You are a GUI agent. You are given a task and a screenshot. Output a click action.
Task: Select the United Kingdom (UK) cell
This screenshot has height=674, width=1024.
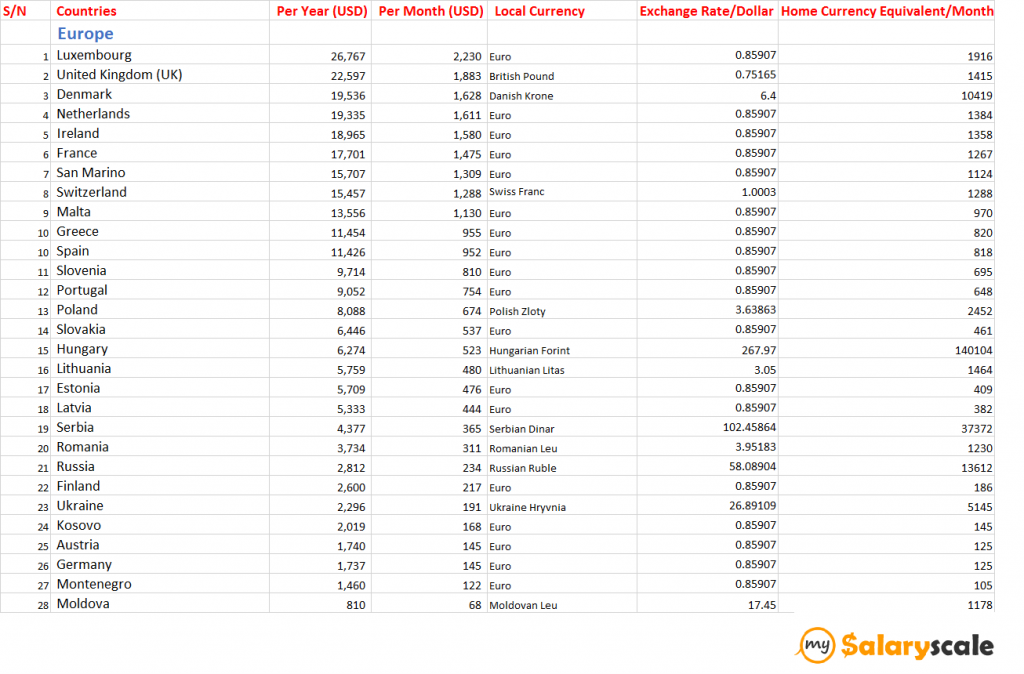[x=119, y=75]
